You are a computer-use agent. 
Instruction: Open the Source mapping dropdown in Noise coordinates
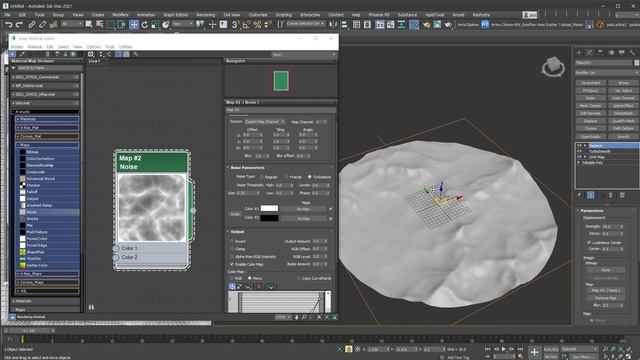(264, 122)
